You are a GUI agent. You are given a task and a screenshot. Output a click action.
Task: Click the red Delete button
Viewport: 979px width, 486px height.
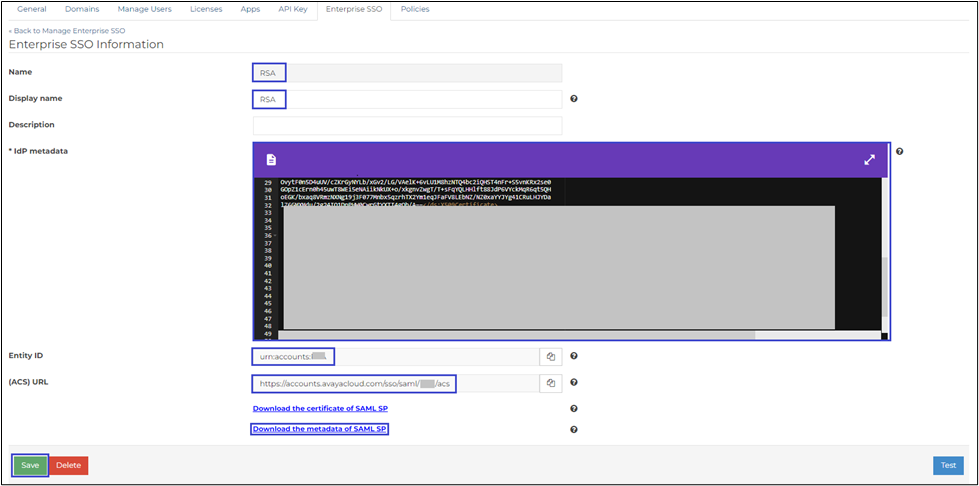[68, 465]
